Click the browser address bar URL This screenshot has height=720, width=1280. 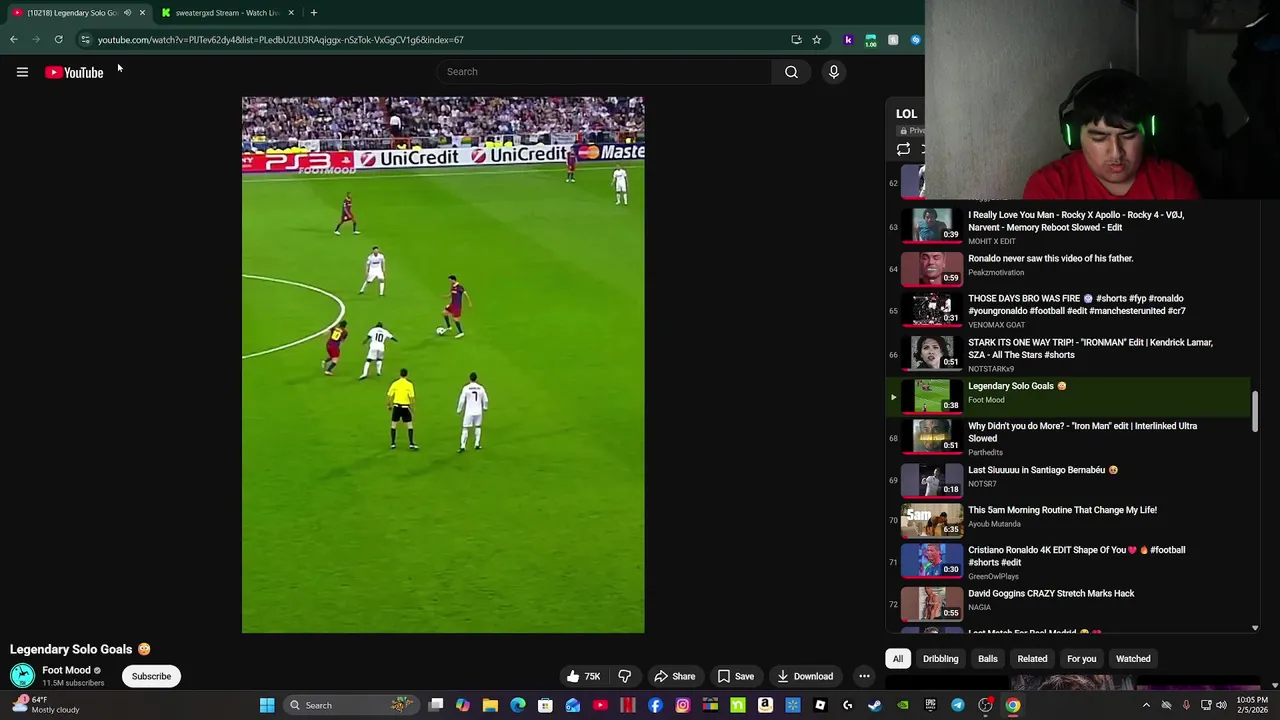click(280, 40)
